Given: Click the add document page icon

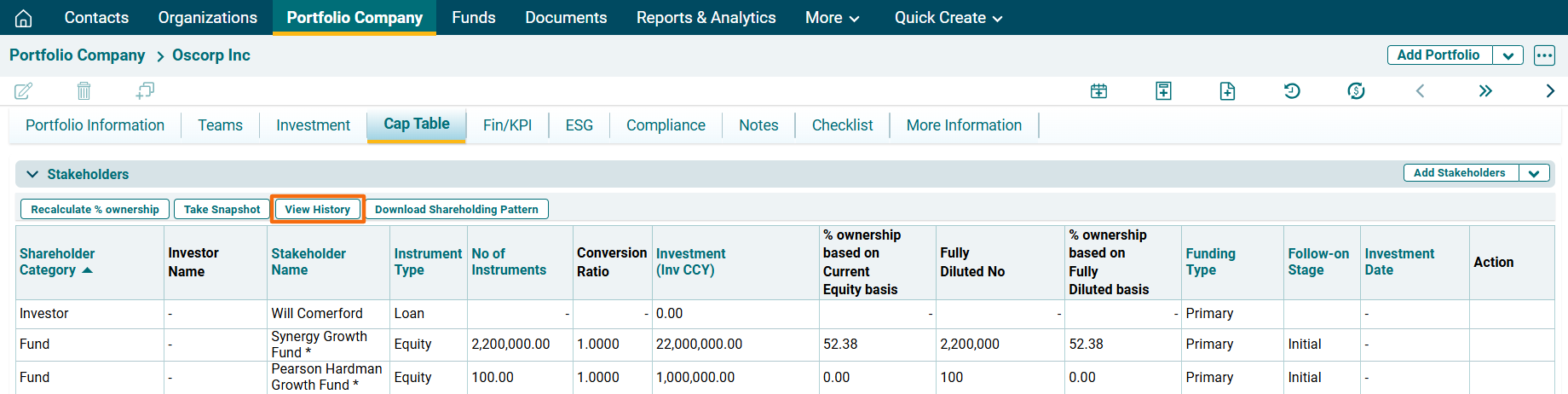Looking at the screenshot, I should (x=1227, y=90).
